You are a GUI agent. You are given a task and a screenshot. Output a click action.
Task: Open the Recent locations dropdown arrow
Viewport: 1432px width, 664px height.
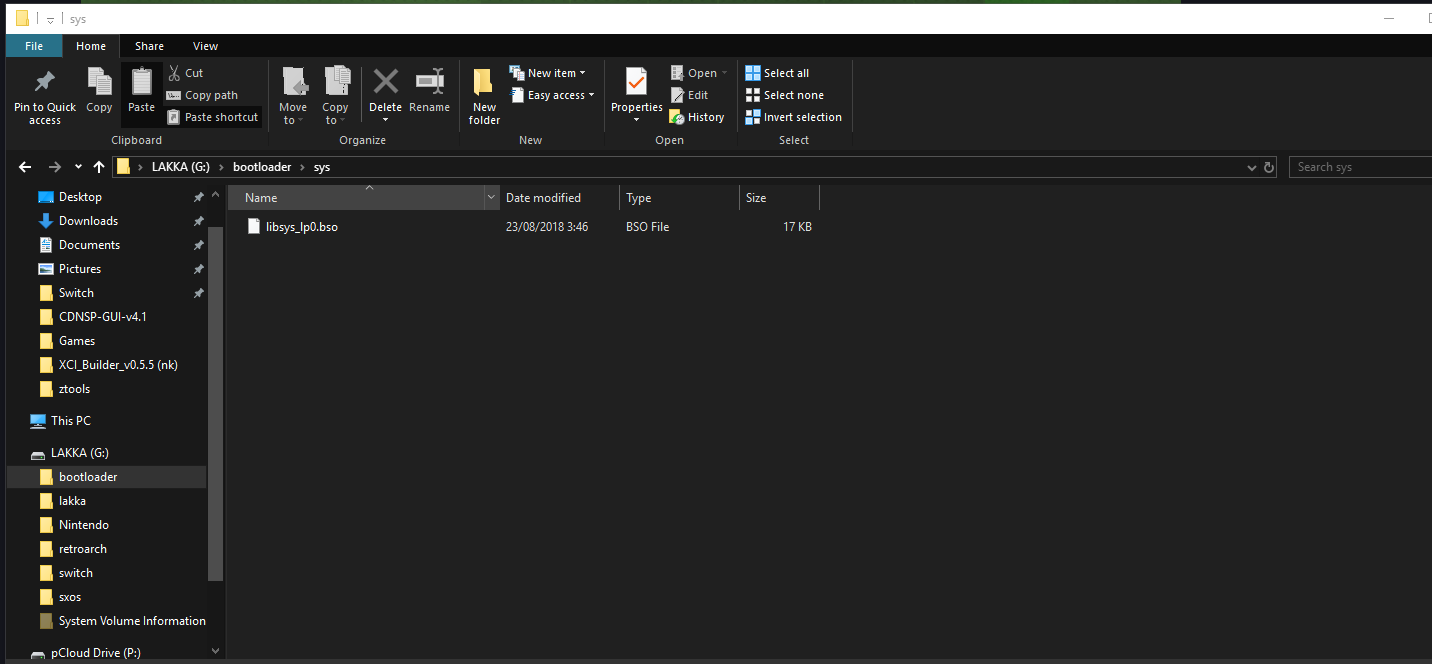point(78,167)
